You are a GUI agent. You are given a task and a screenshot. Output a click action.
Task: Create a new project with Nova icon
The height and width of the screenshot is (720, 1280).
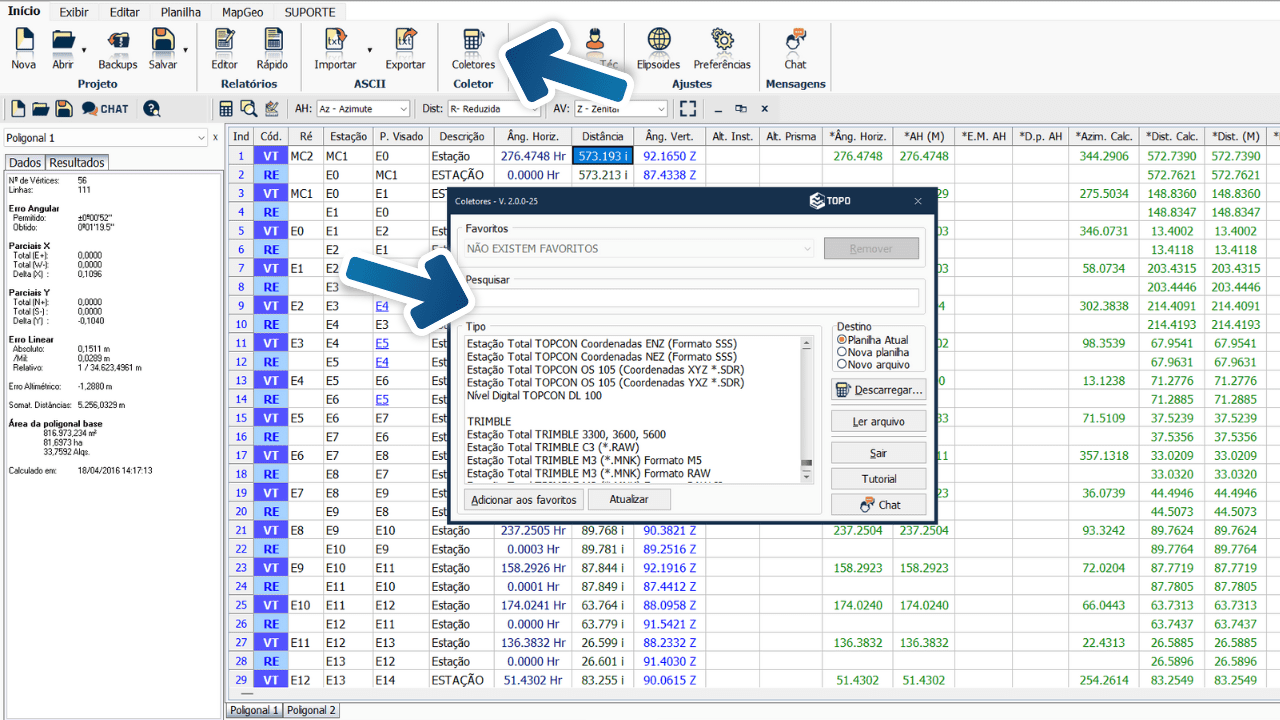23,48
